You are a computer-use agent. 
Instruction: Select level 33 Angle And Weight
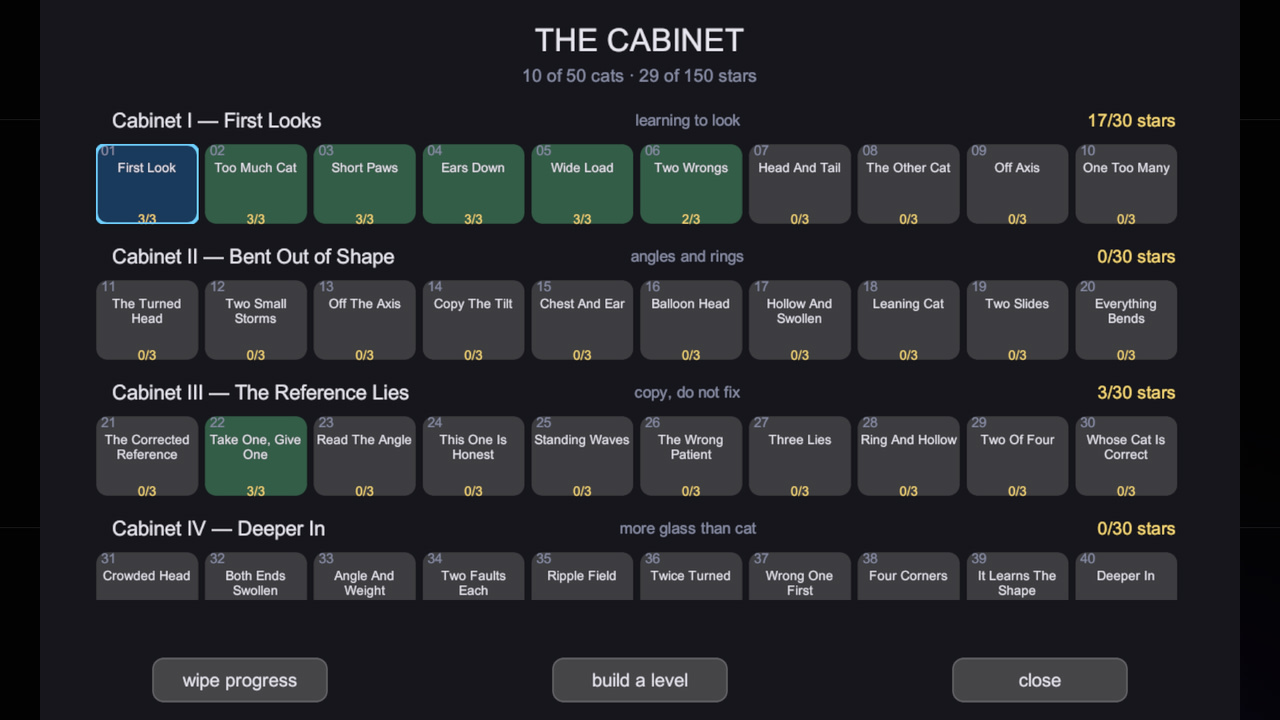365,576
